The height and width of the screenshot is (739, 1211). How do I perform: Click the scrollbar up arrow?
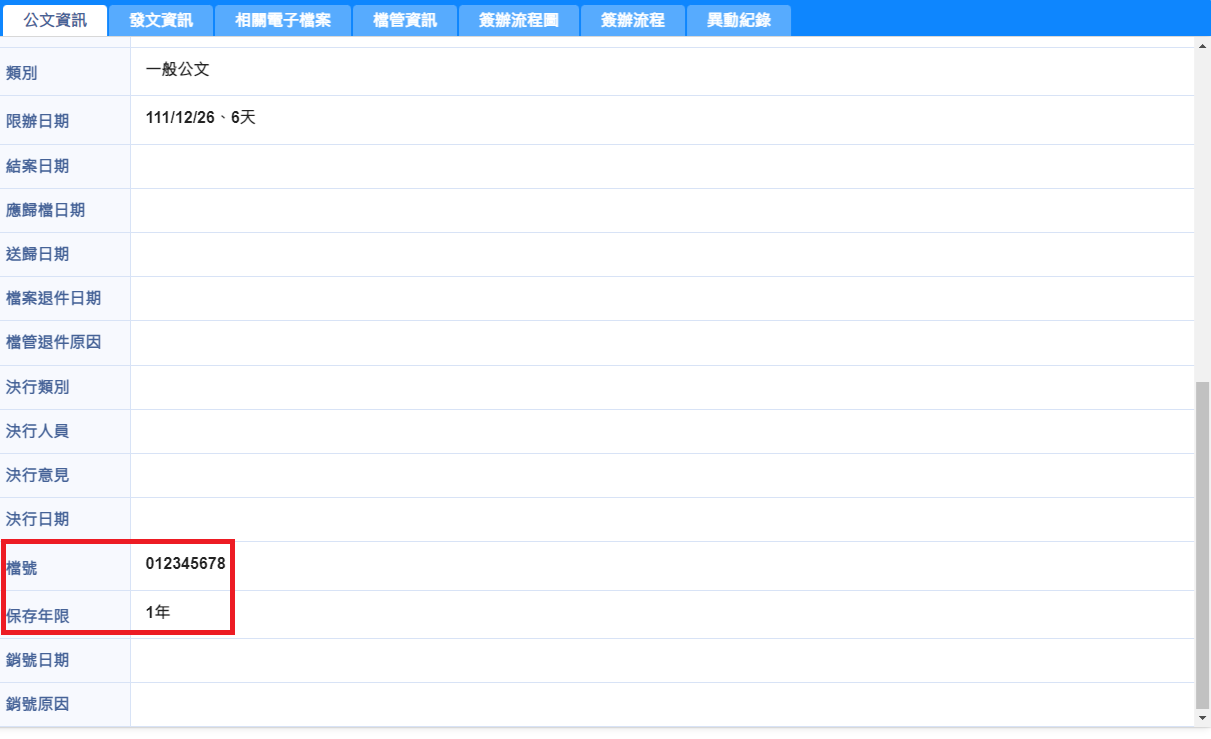1203,45
